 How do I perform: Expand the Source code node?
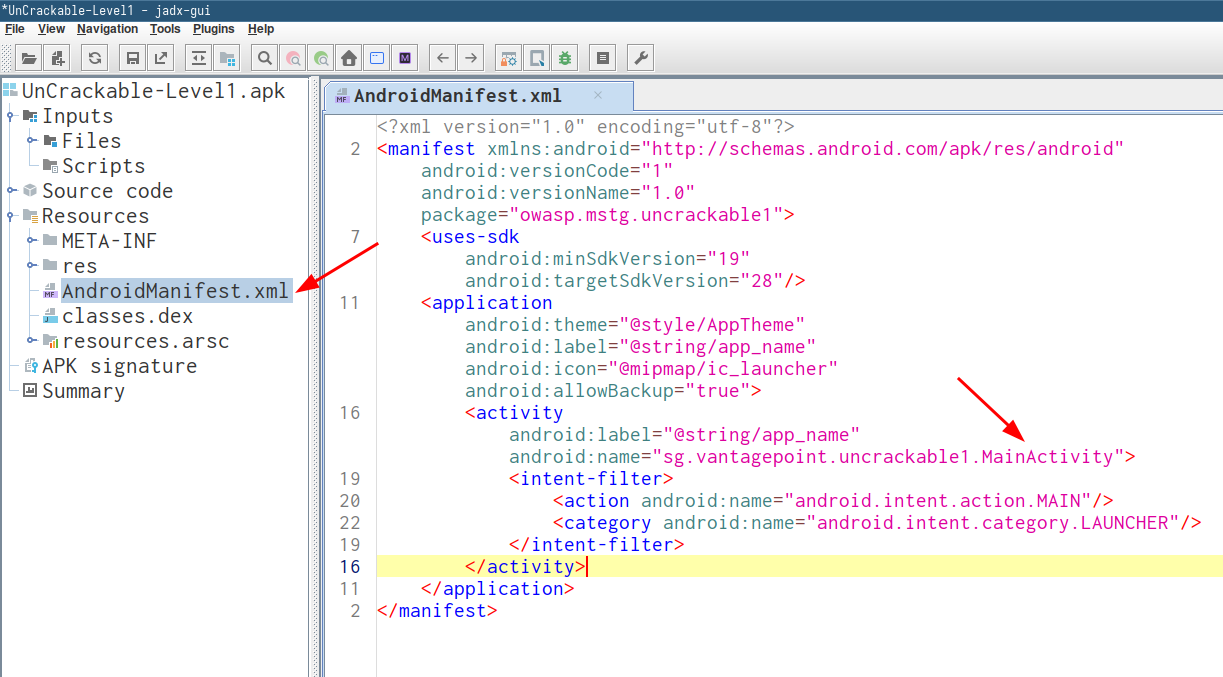11,191
